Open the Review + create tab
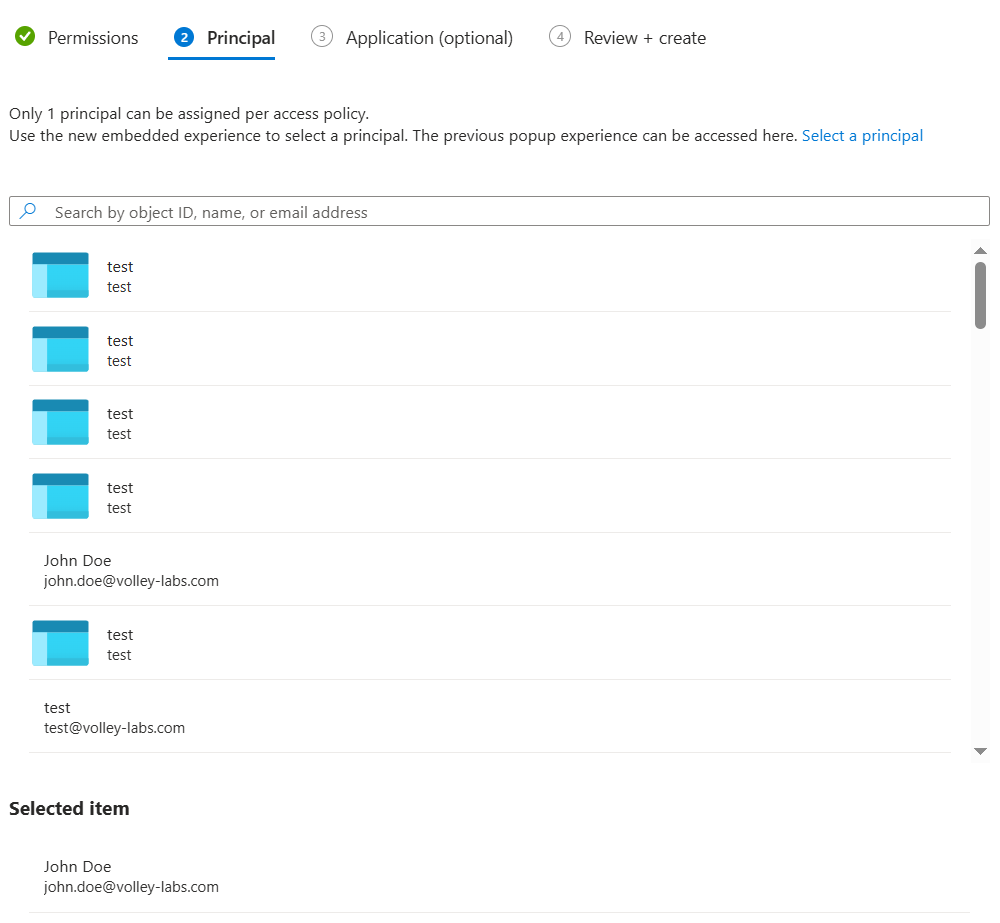Screen dimensions: 1000x923 coord(645,38)
